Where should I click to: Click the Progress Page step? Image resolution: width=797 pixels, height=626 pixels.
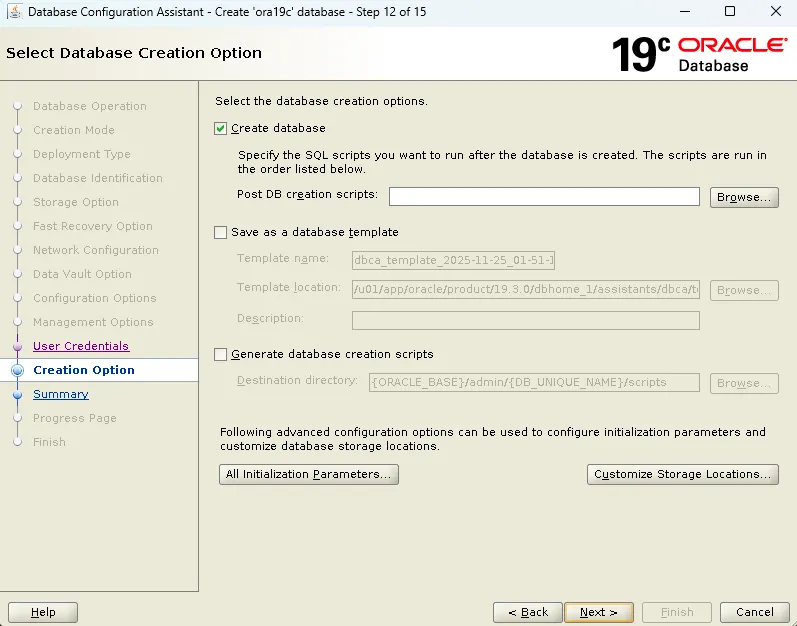click(75, 418)
